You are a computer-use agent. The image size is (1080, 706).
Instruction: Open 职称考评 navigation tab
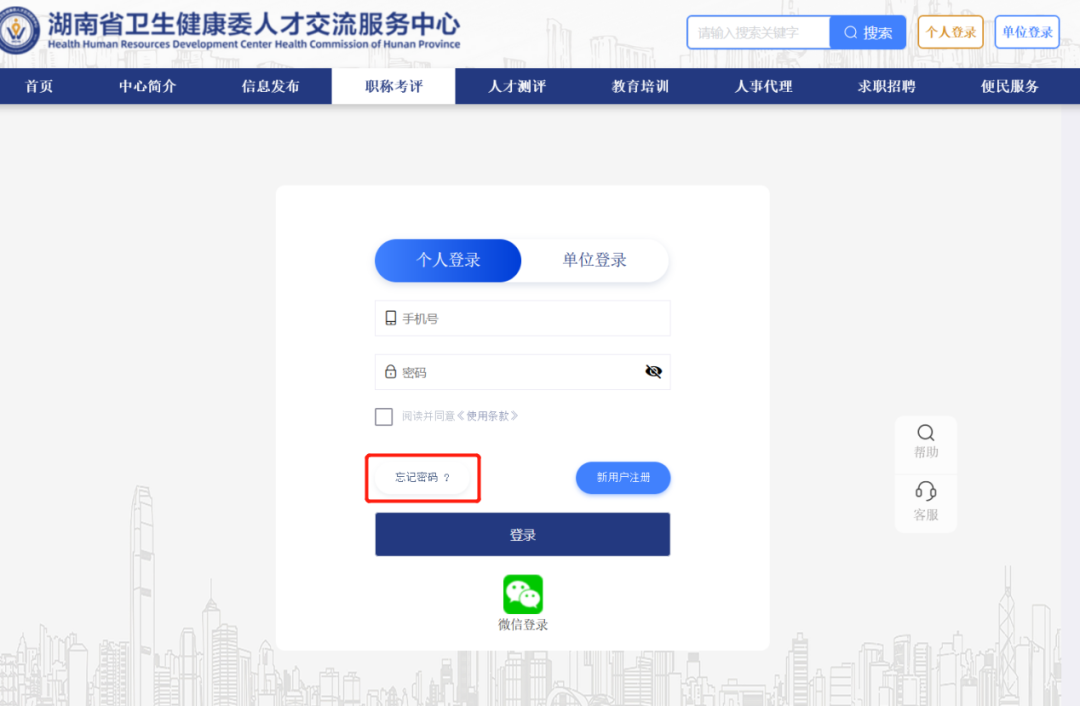tap(393, 87)
